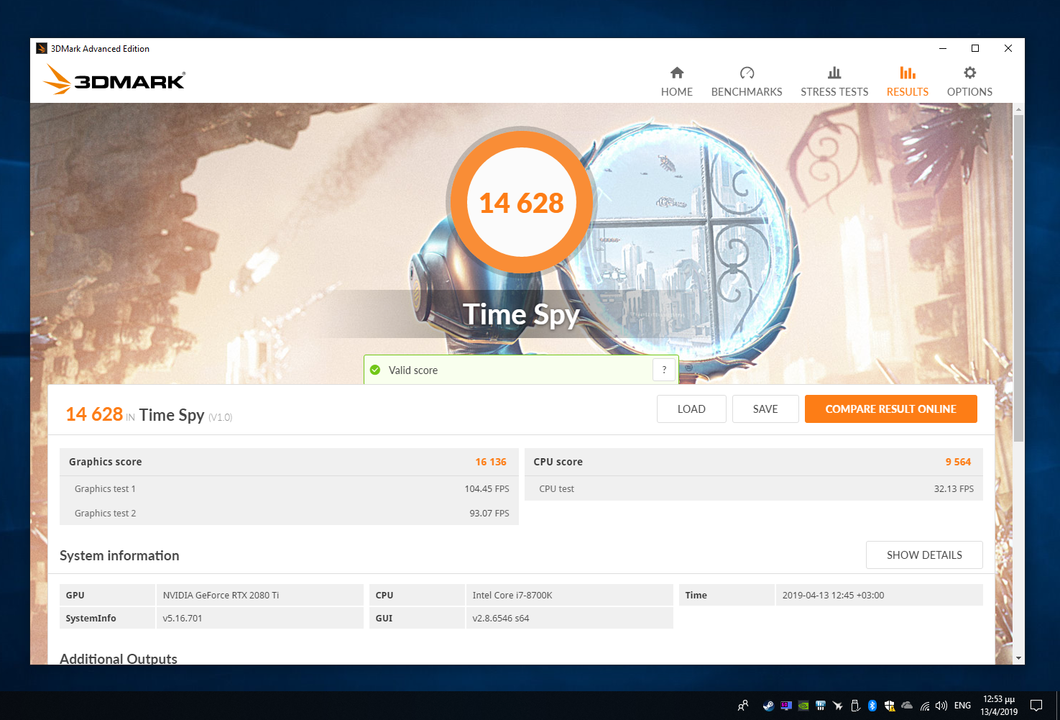Open the OPTIONS tab
Viewport: 1060px width, 720px height.
point(969,82)
